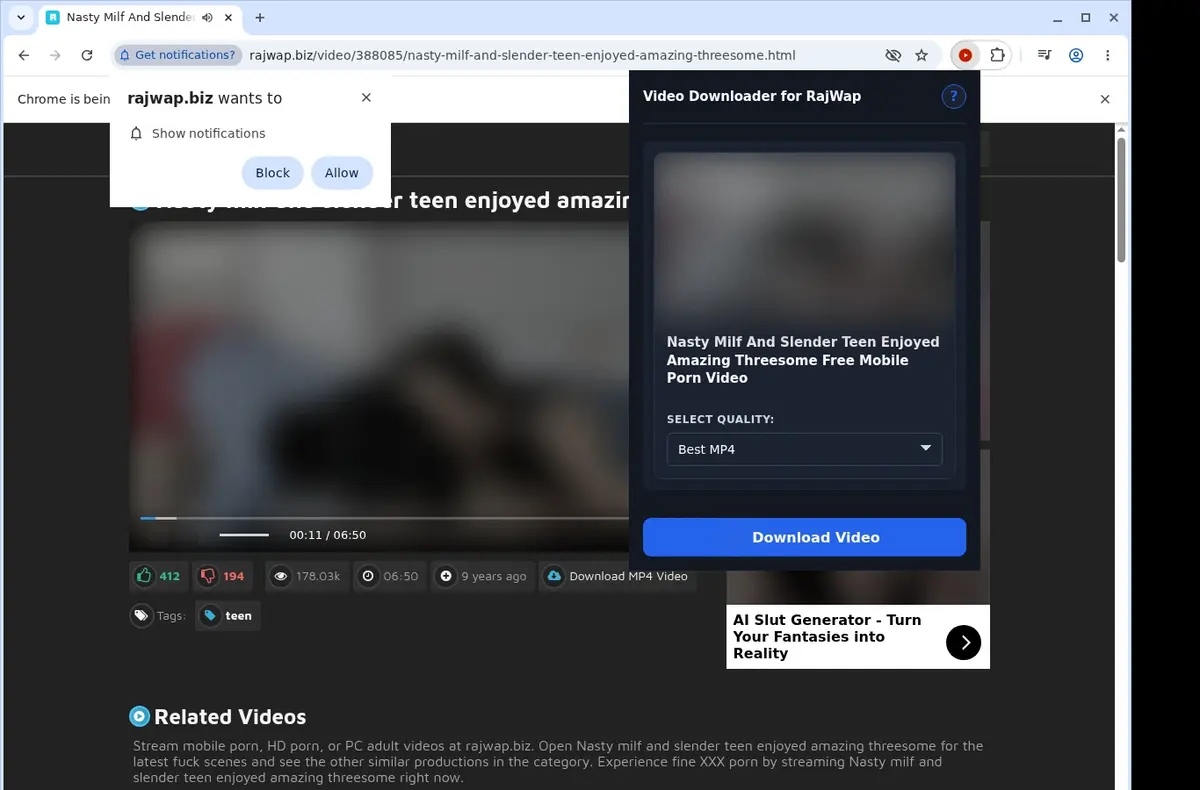Dislike the video with thumbs-down 194

[x=222, y=576]
